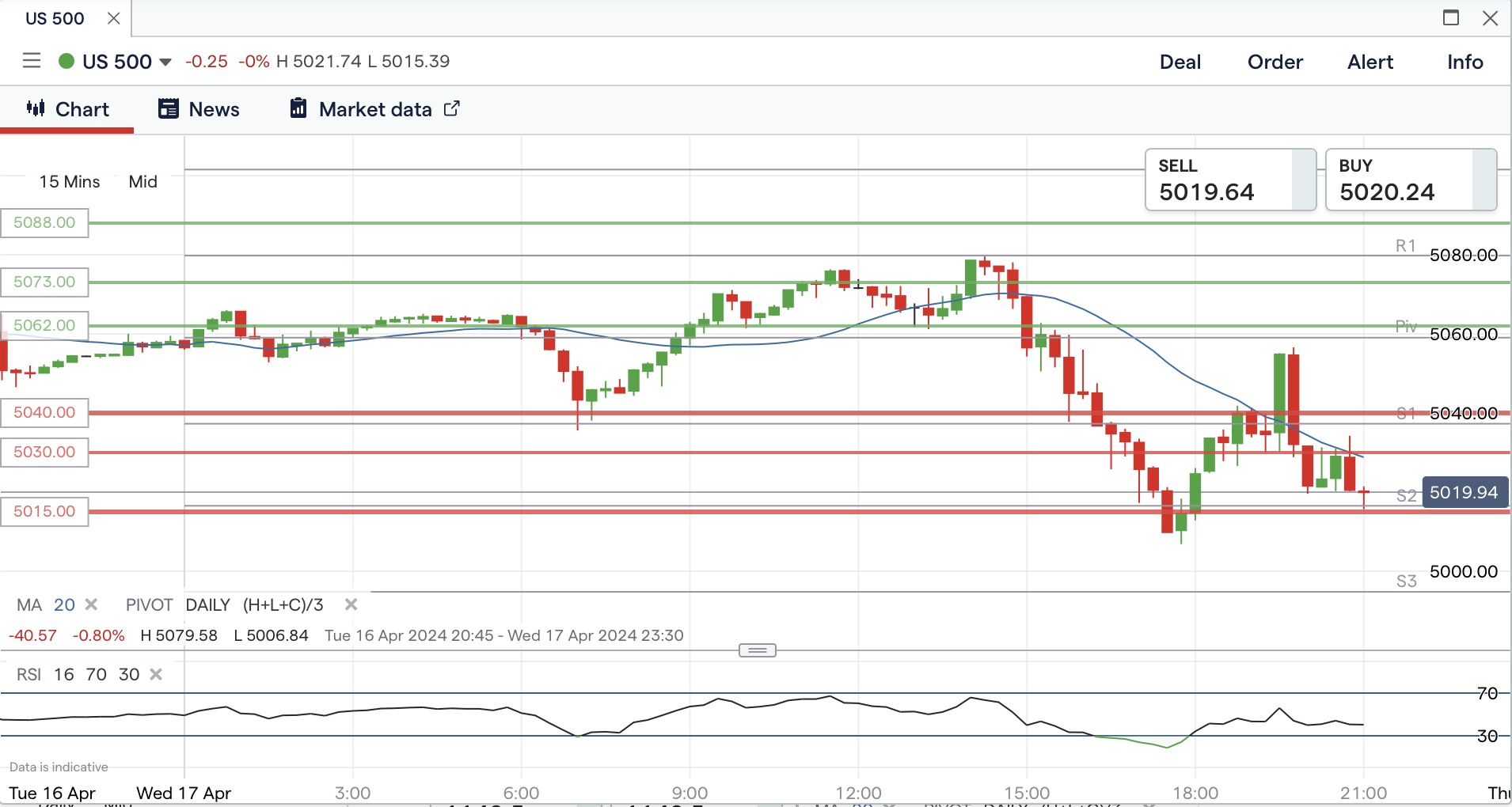Select the 5062.00 price level label
This screenshot has width=1512, height=807.
(44, 325)
